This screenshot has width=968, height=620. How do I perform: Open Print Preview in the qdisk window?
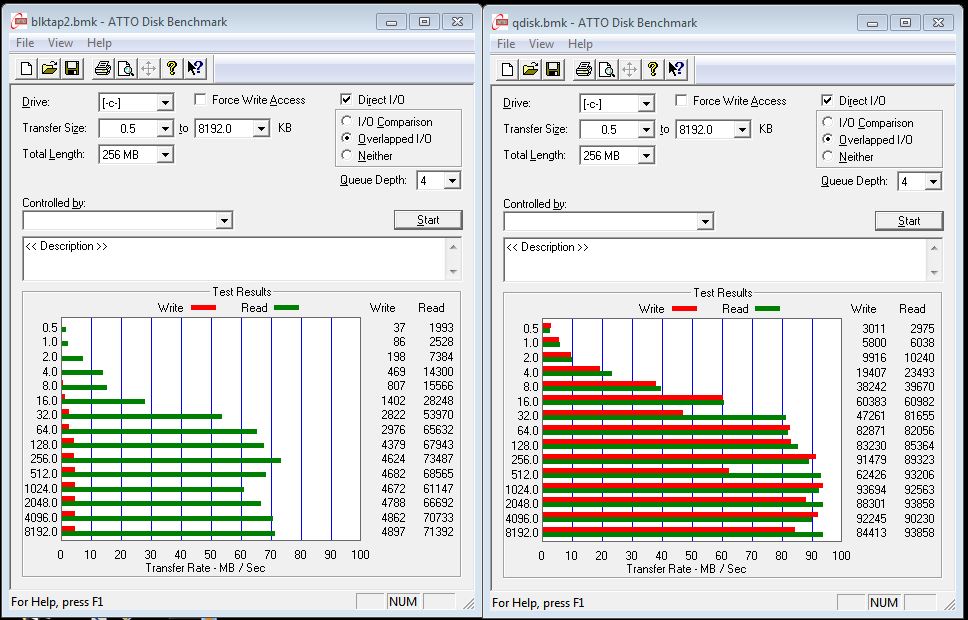point(606,69)
